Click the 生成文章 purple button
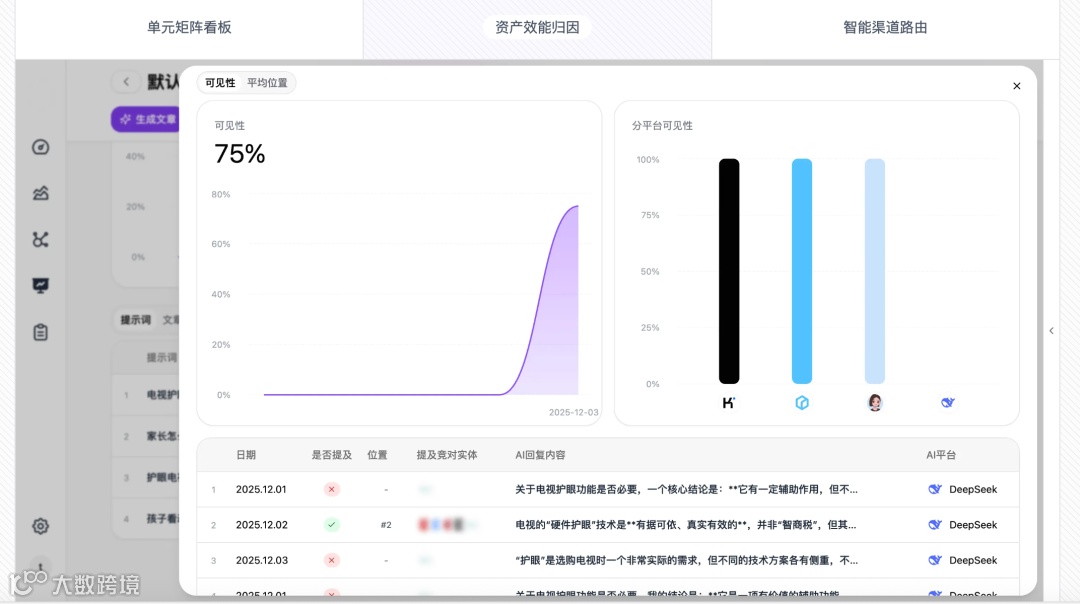 pyautogui.click(x=146, y=119)
